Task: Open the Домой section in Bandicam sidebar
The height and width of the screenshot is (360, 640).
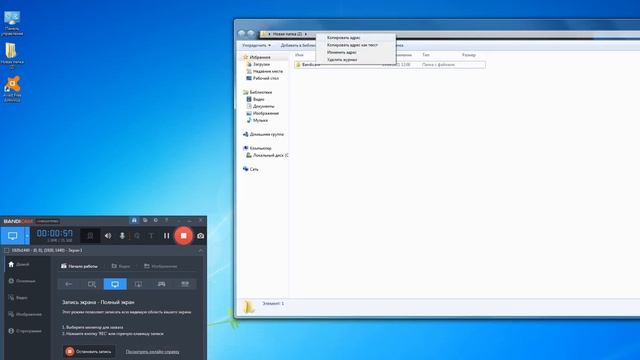Action: [19, 264]
